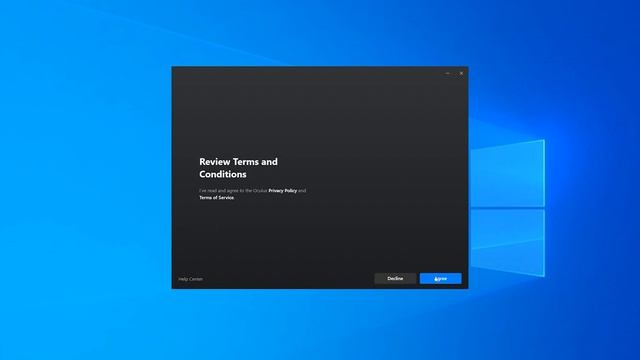Image resolution: width=640 pixels, height=360 pixels.
Task: Close the Oculus setup window
Action: pyautogui.click(x=461, y=73)
